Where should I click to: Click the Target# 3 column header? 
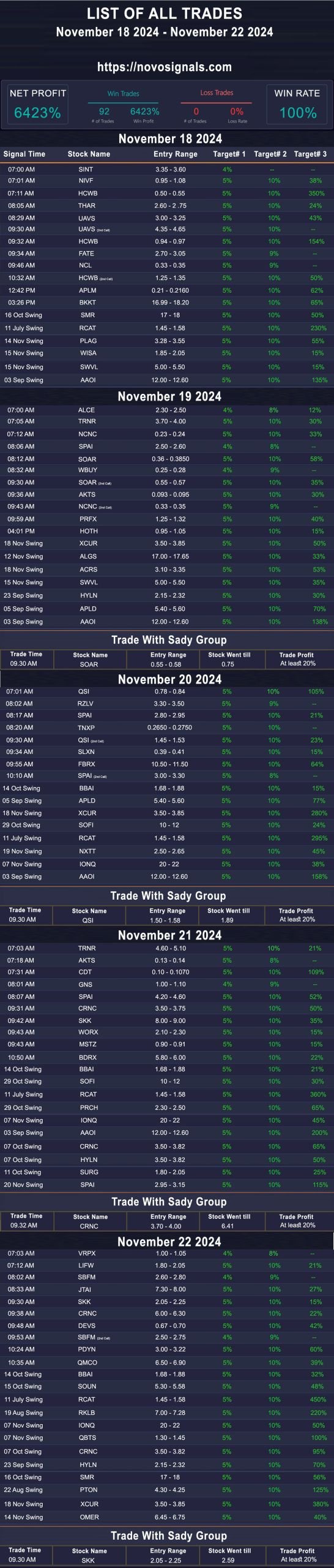(310, 154)
